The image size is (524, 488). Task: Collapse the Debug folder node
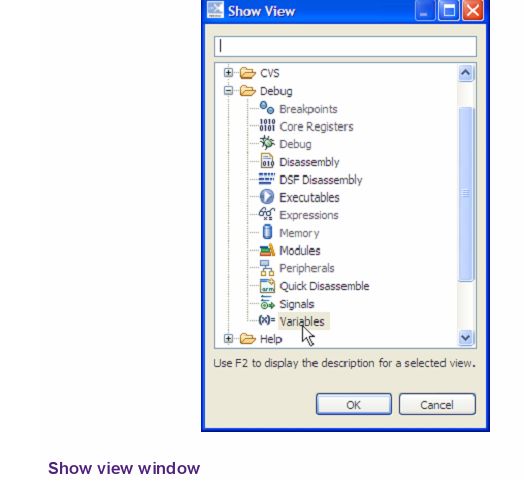tap(228, 90)
